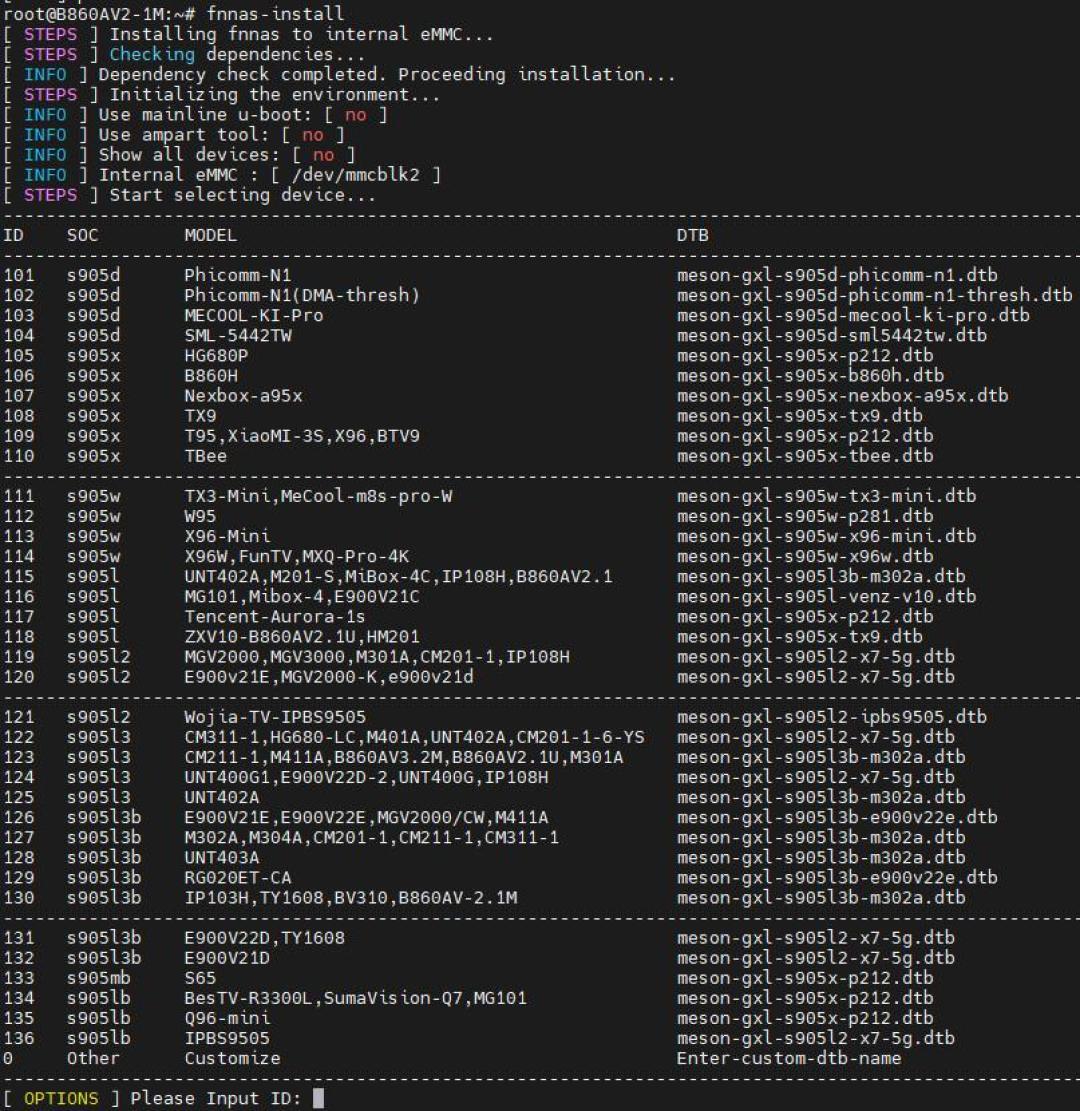Click "meson-gxl-s905x-b860h.dtb"
Image resolution: width=1080 pixels, height=1111 pixels.
[x=810, y=376]
